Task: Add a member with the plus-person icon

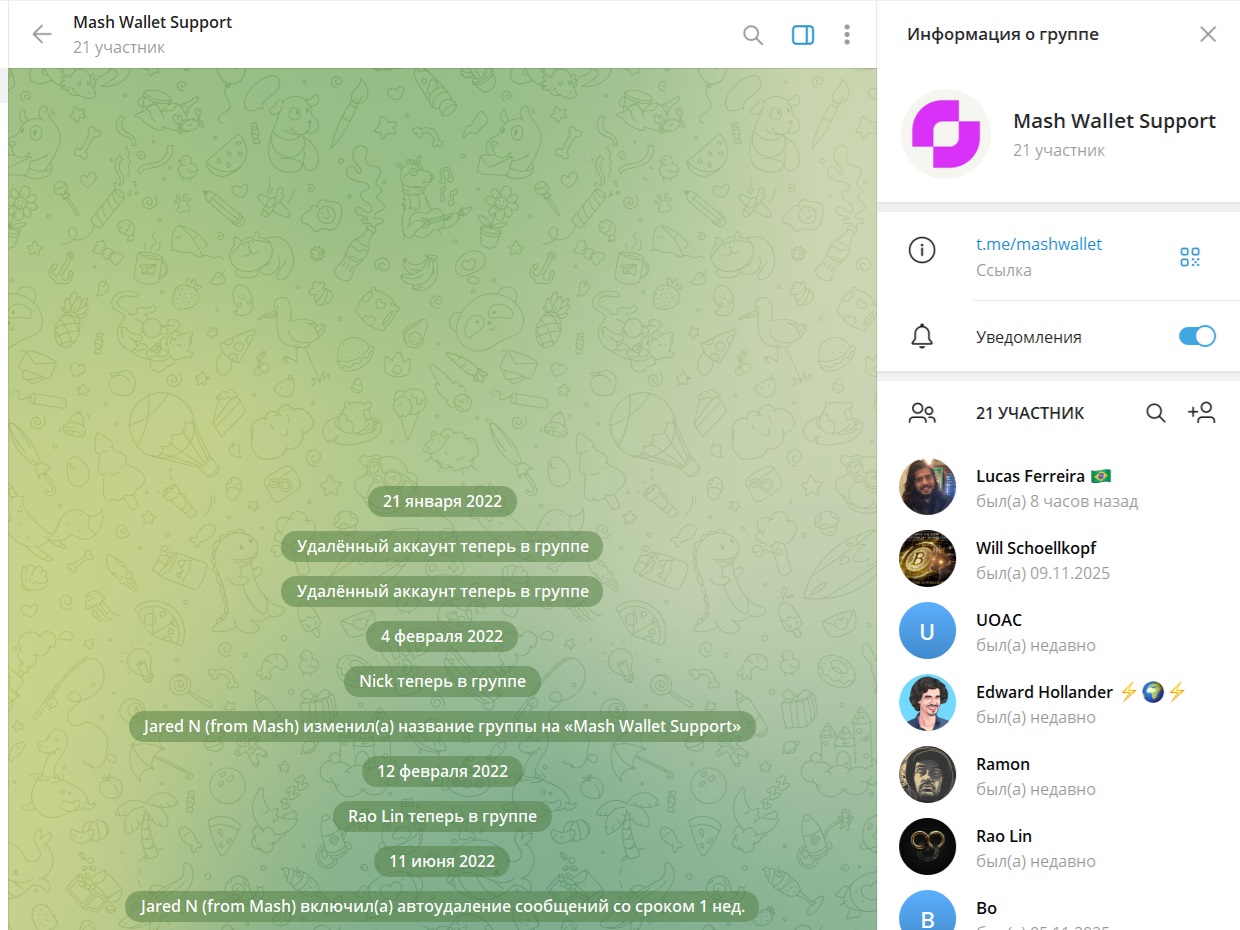Action: click(x=1201, y=413)
